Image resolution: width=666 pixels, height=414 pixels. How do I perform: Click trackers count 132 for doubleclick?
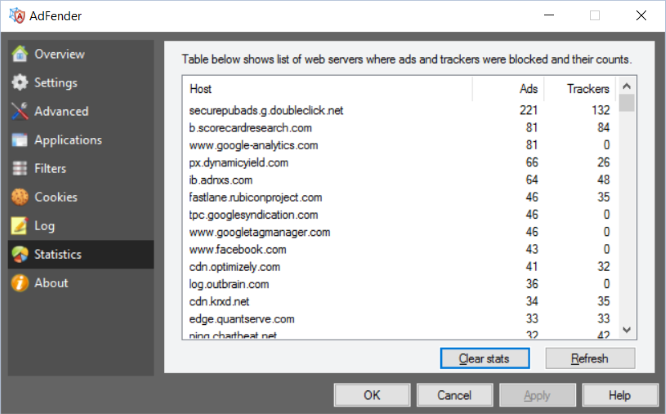click(x=601, y=110)
